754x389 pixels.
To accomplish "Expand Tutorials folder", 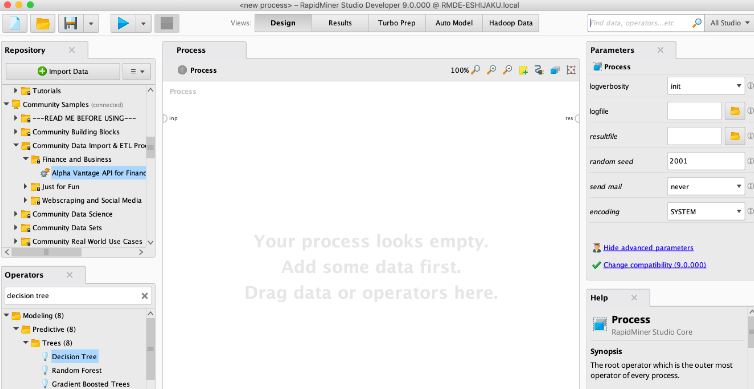I will [15, 90].
